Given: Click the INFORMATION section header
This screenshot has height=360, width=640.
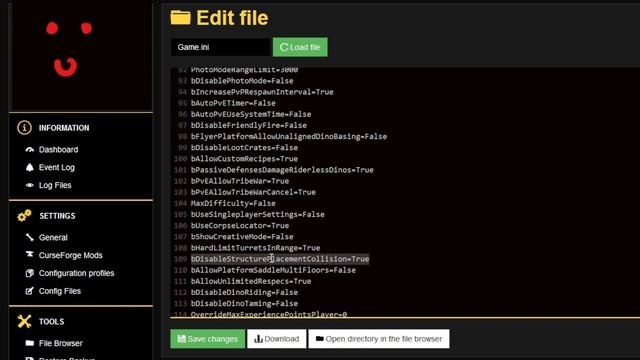Looking at the screenshot, I should 64,128.
